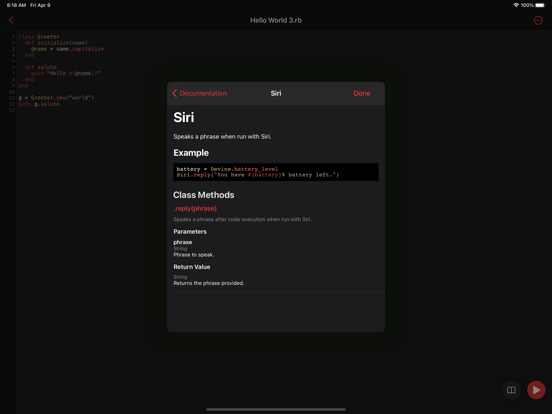Return to Documentation list

pyautogui.click(x=200, y=93)
